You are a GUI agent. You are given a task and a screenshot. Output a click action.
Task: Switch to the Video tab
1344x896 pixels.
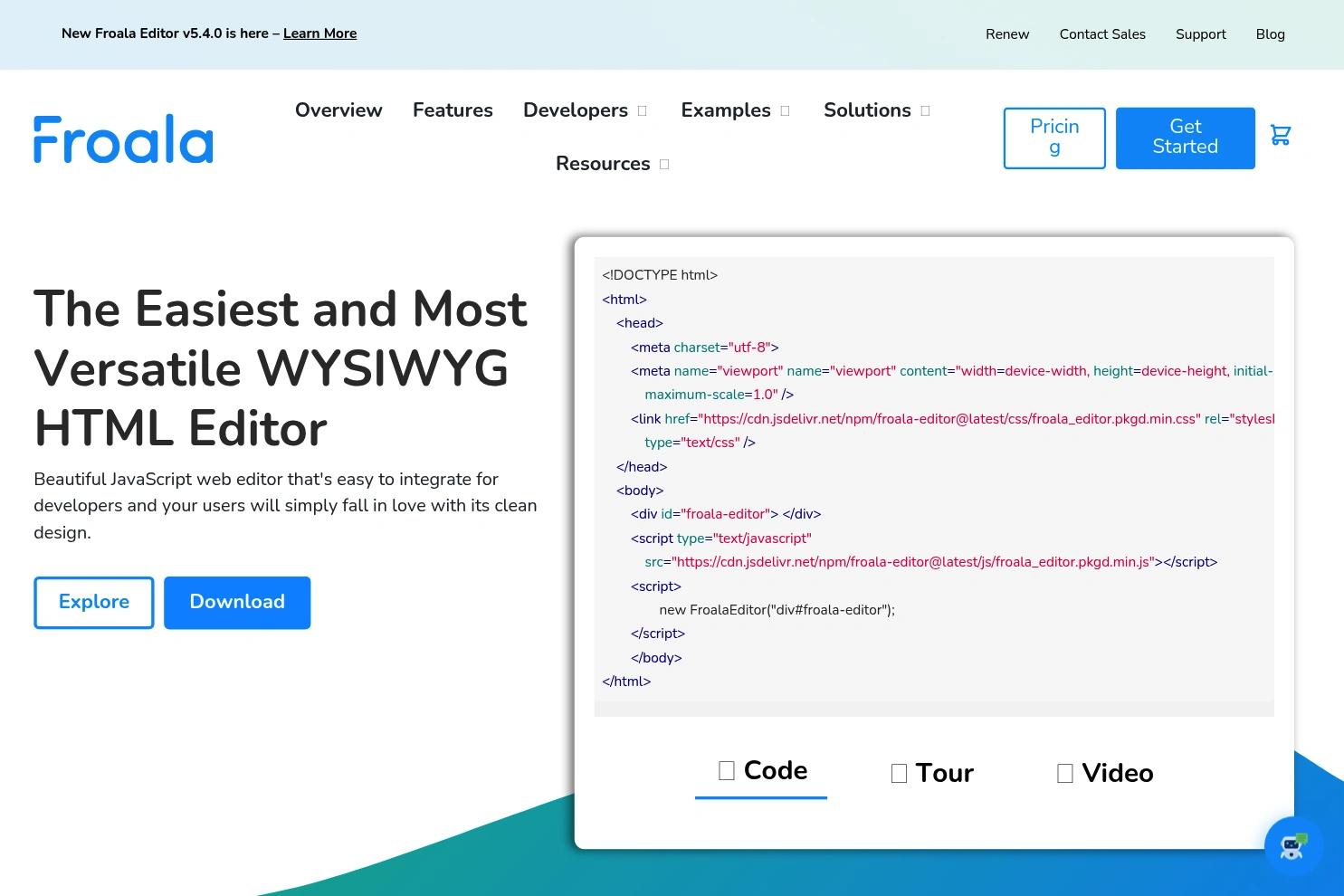tap(1105, 773)
